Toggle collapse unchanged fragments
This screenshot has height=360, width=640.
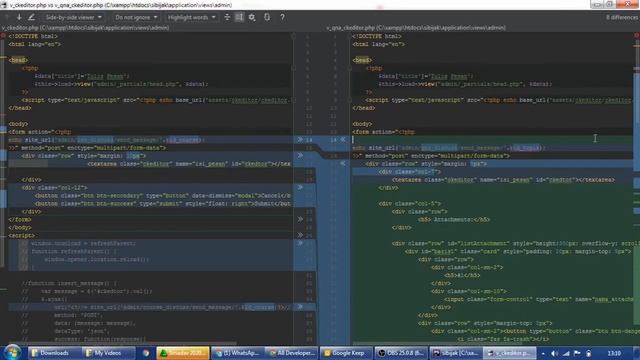(227, 17)
